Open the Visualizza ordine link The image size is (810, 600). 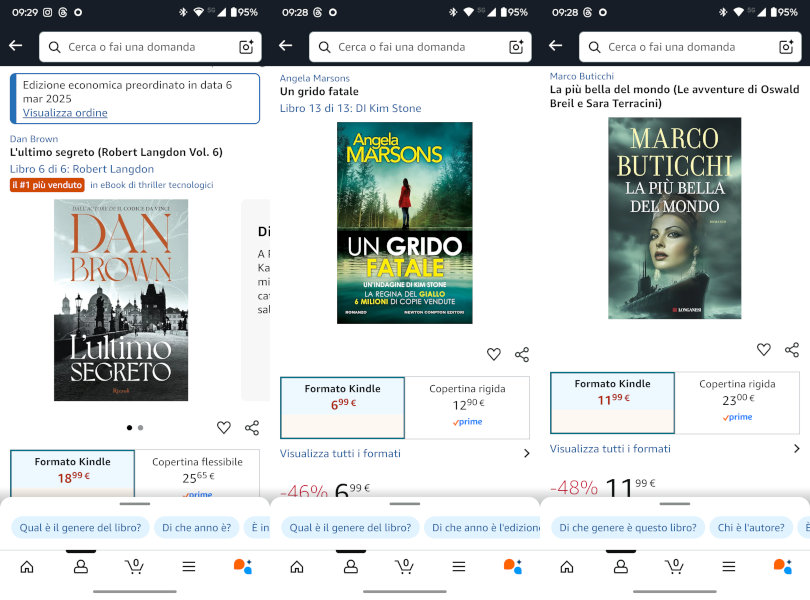(x=65, y=113)
